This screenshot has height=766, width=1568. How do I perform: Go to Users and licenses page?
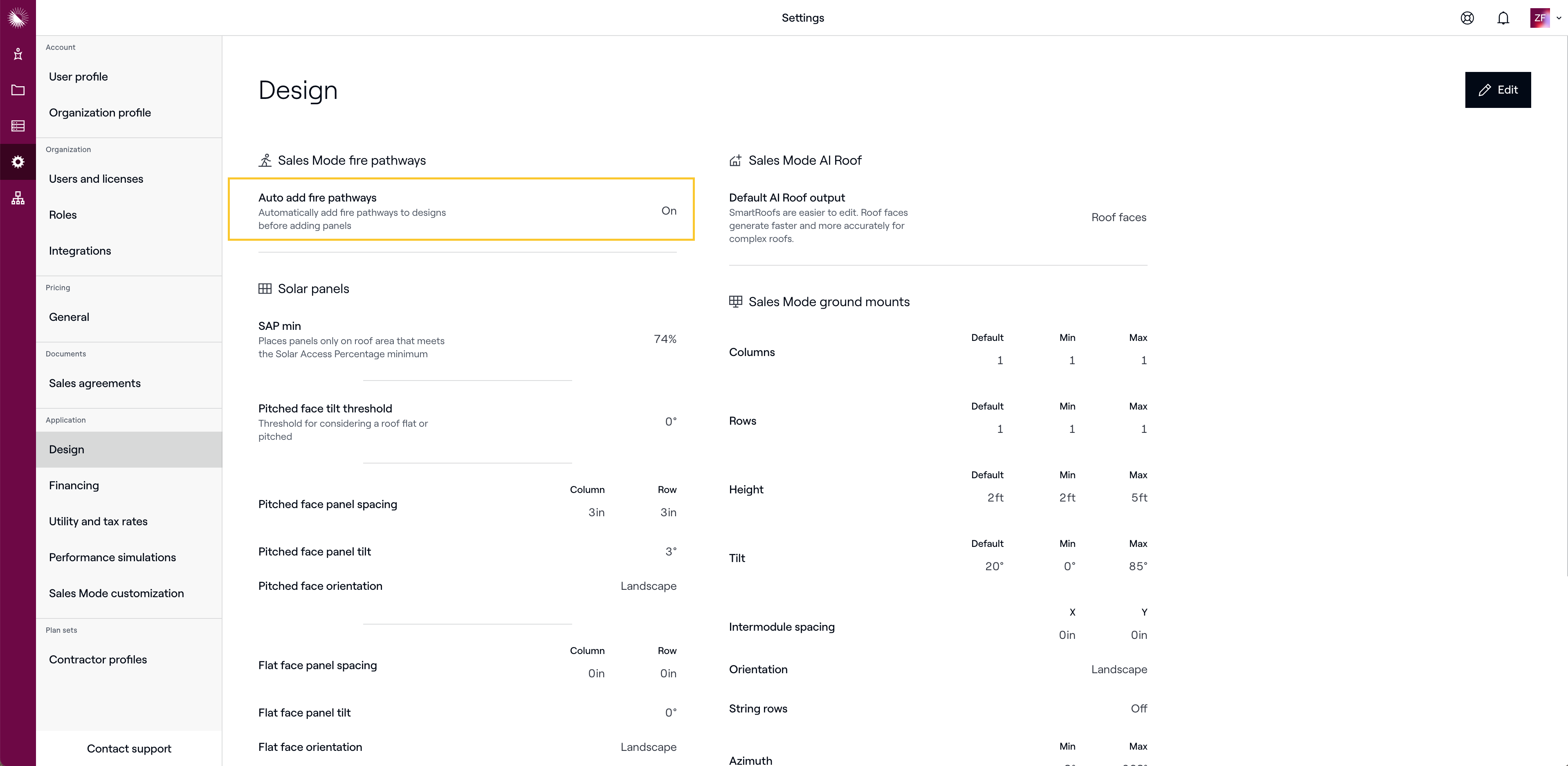96,179
